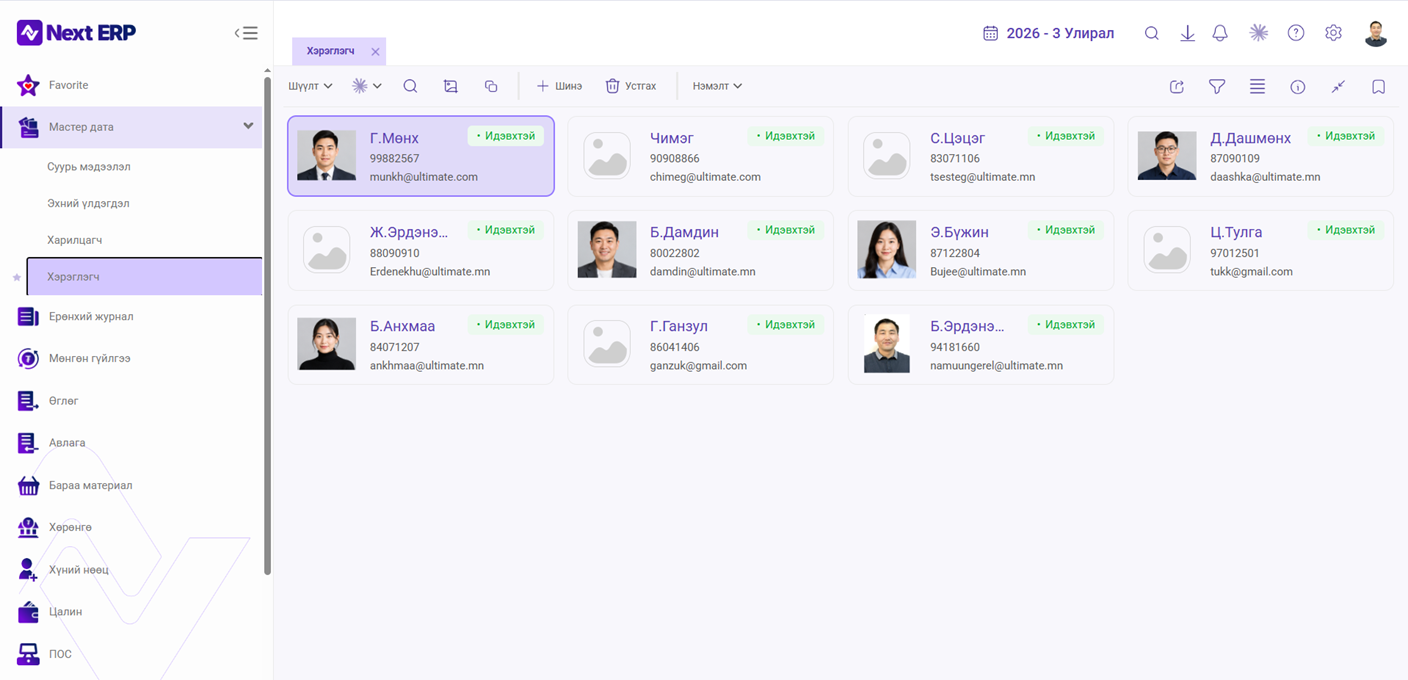Collapse the sidebar with the hamburger arrow icon
This screenshot has width=1408, height=680.
pyautogui.click(x=246, y=33)
